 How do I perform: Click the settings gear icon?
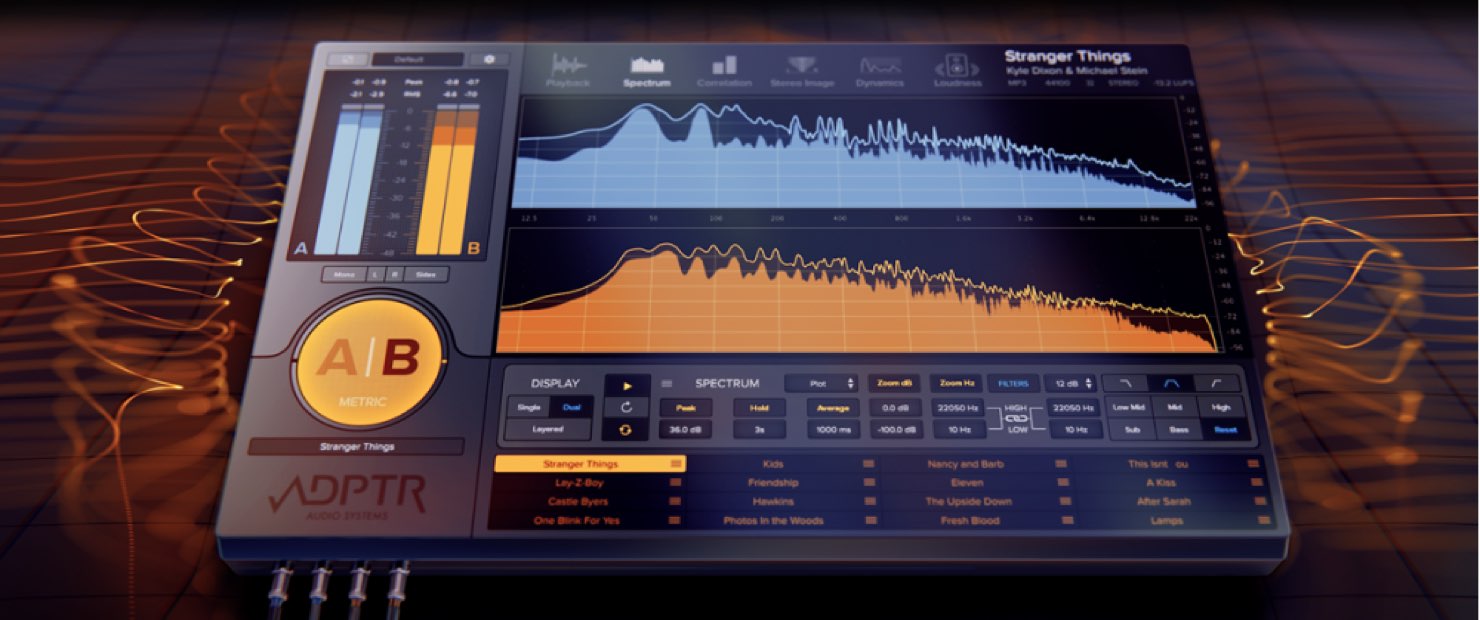coord(489,59)
